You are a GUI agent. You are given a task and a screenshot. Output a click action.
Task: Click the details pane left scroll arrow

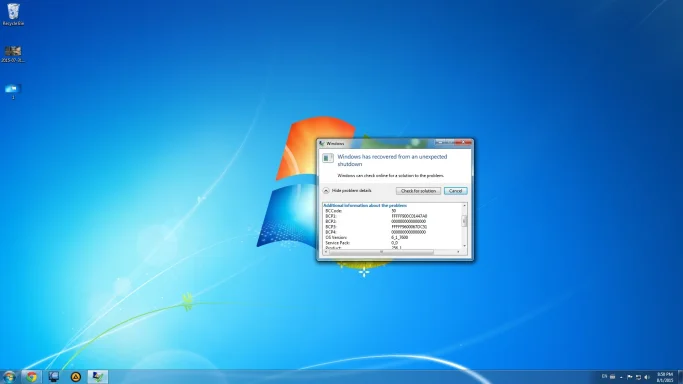pos(326,252)
